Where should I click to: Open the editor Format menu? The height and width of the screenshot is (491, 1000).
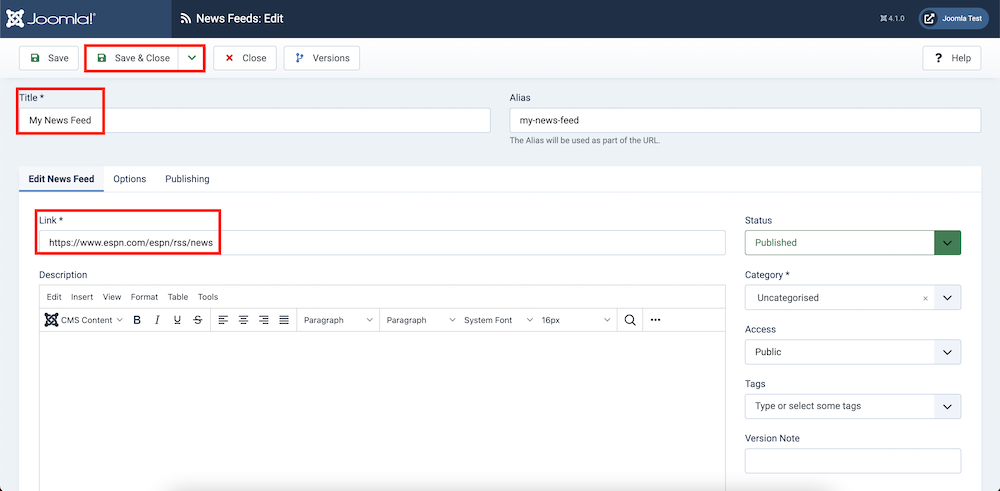click(x=144, y=297)
